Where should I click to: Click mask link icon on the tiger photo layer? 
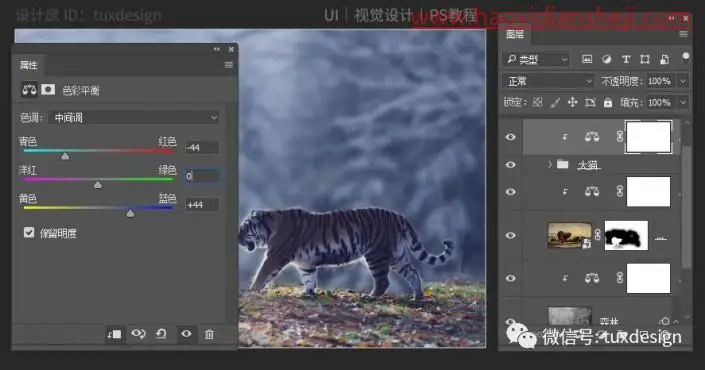pyautogui.click(x=598, y=235)
